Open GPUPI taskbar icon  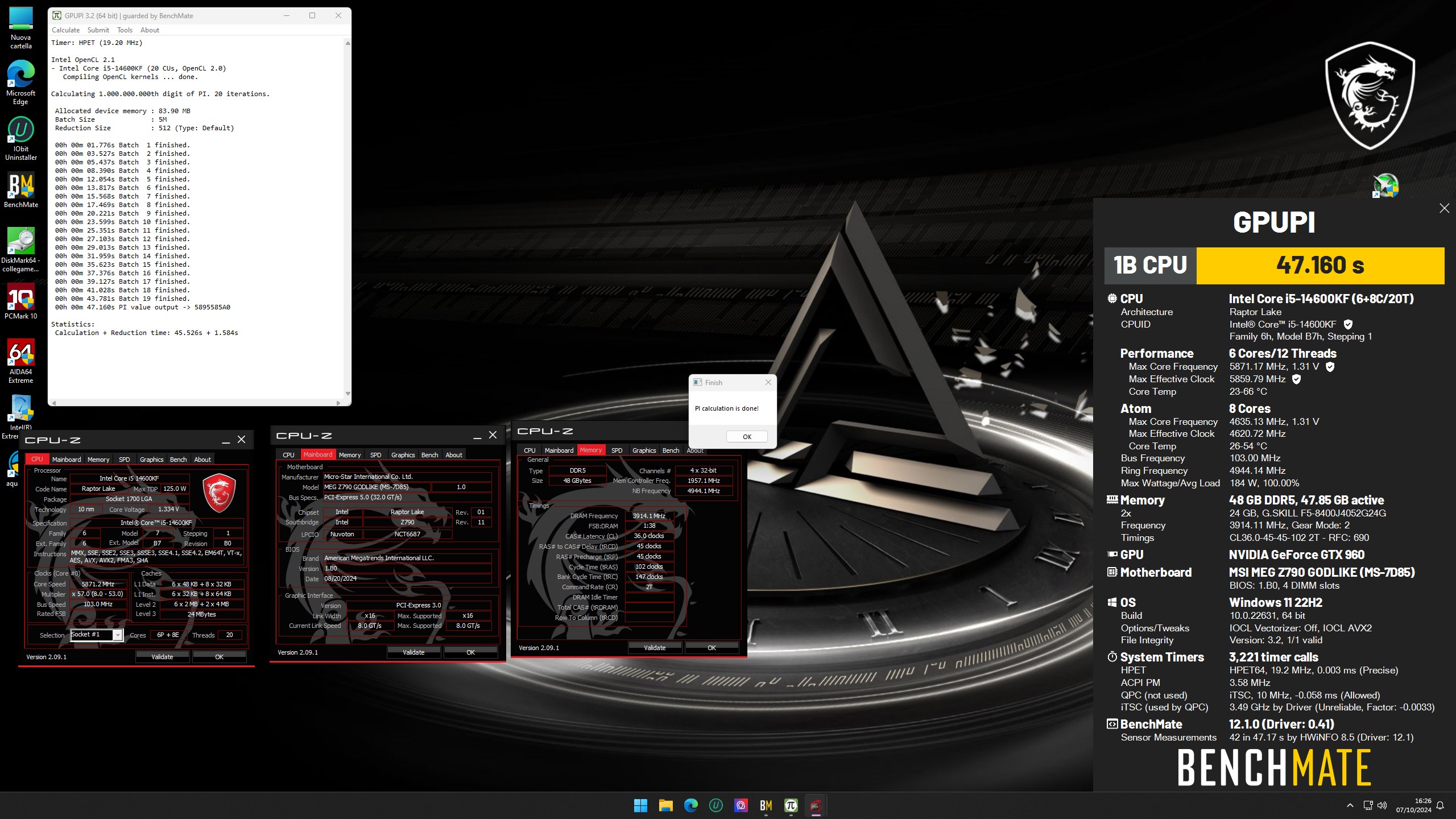click(x=791, y=805)
